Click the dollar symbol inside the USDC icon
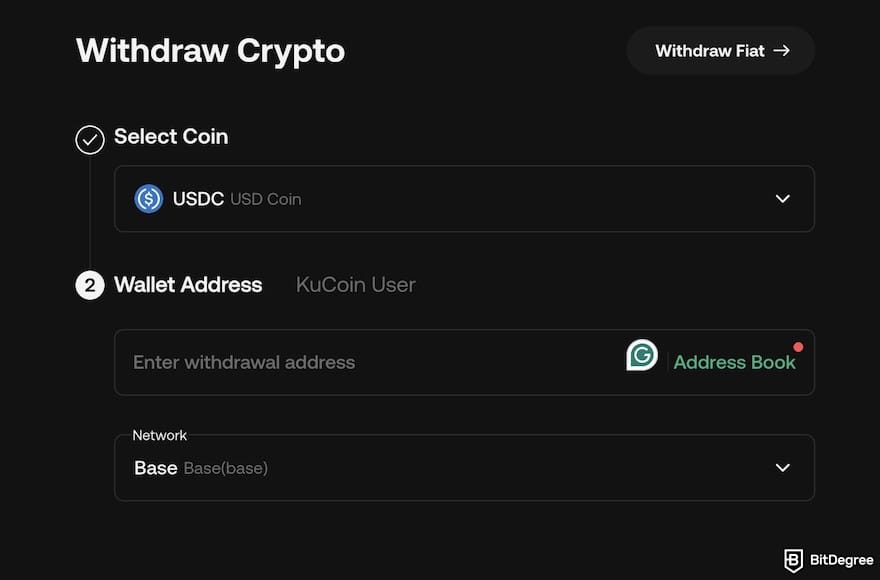The width and height of the screenshot is (880, 580). [x=148, y=198]
